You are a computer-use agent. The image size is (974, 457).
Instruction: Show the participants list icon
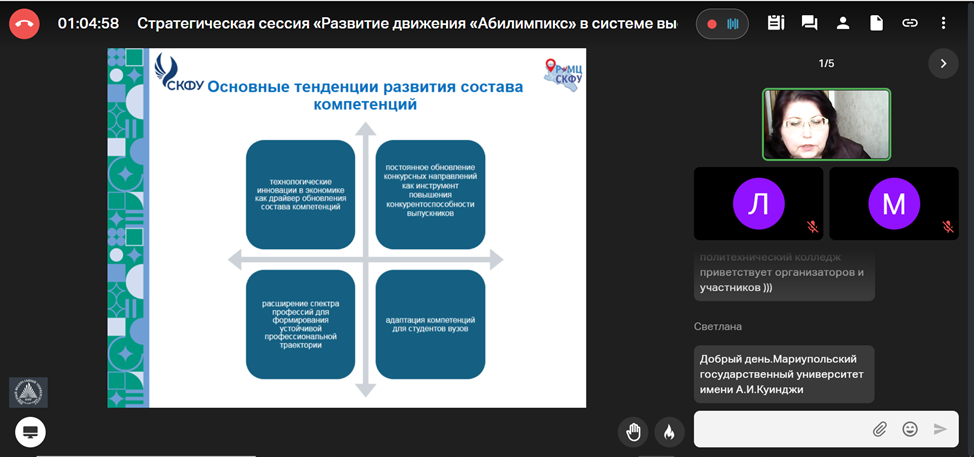[843, 22]
